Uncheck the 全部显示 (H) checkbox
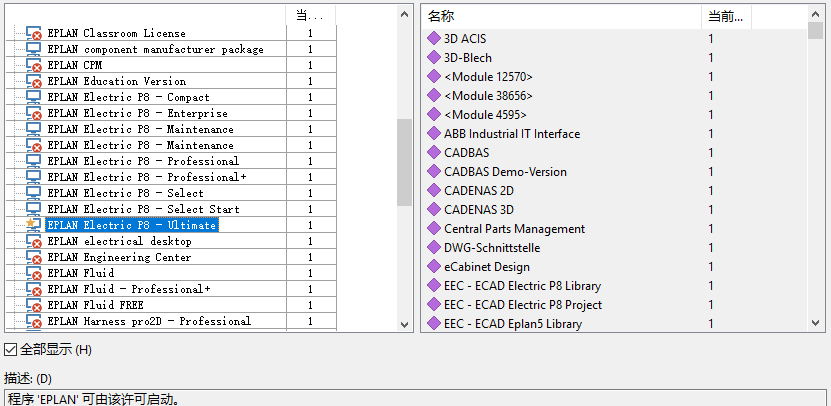The image size is (831, 406). click(x=10, y=350)
